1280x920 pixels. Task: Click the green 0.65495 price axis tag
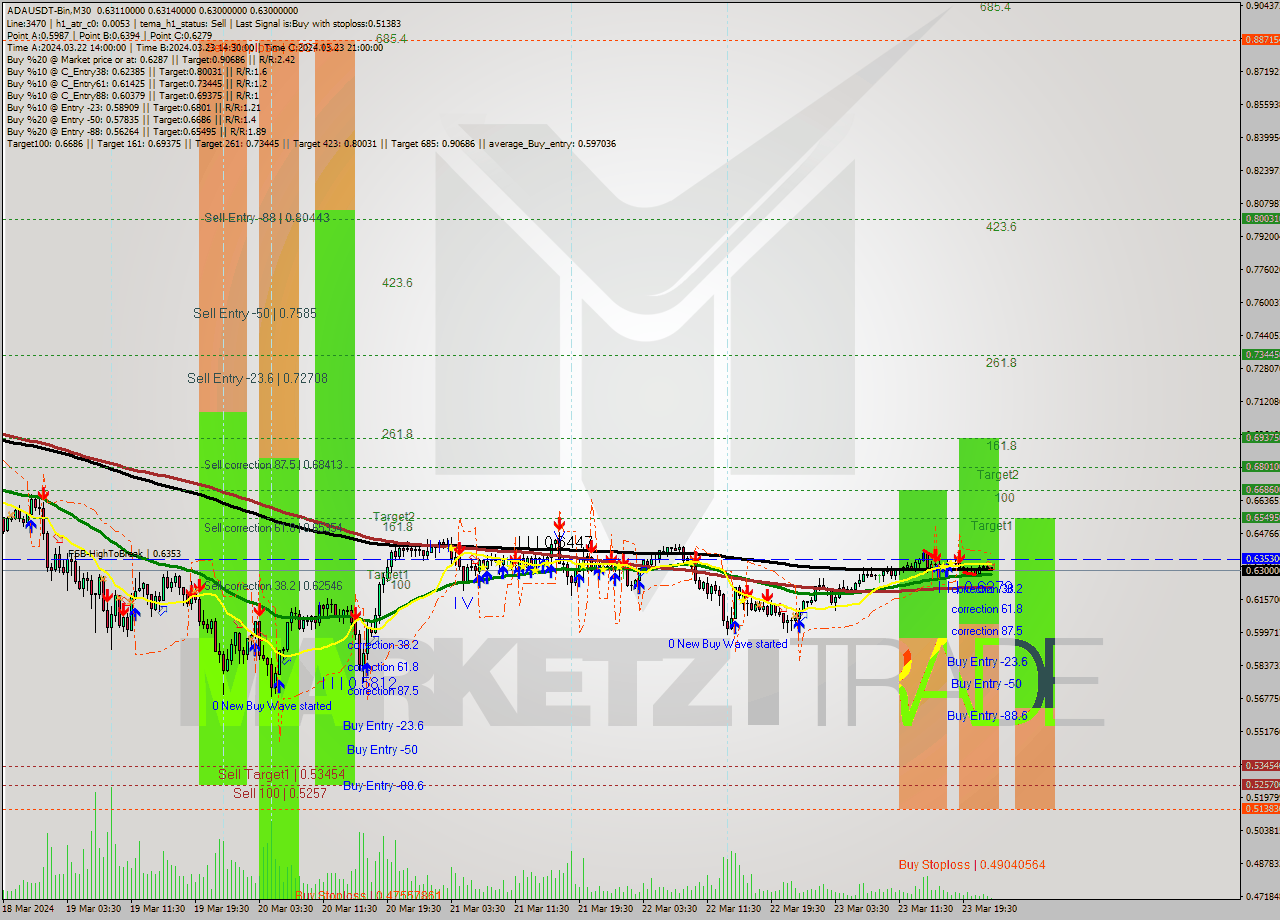pos(1260,517)
